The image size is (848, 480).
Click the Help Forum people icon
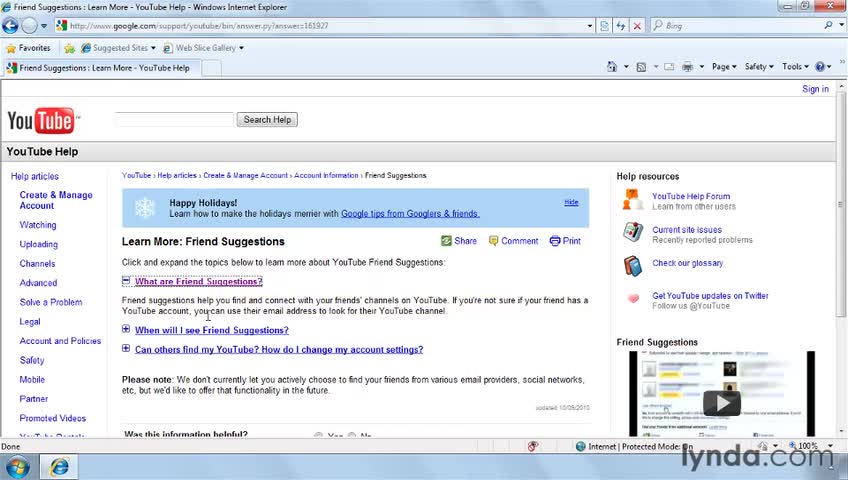[x=632, y=199]
